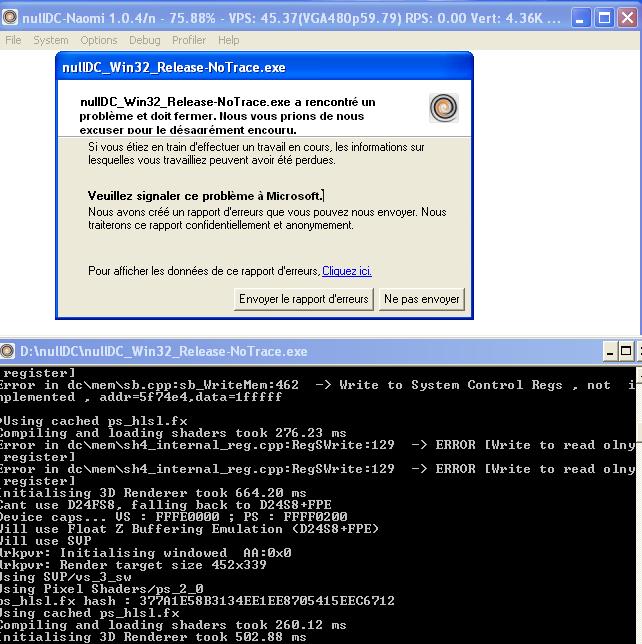Click console line 'Will use SVP'
Viewport: 642px width, 644px height.
(x=45, y=540)
